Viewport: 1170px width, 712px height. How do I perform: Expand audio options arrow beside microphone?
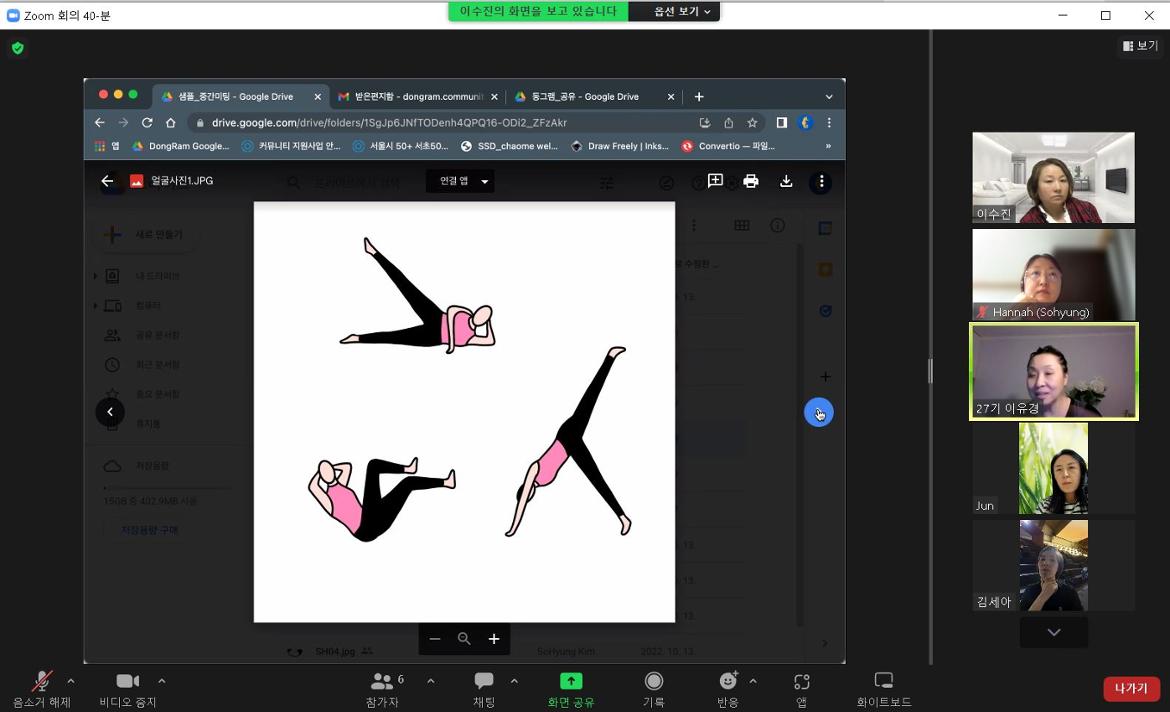point(71,681)
